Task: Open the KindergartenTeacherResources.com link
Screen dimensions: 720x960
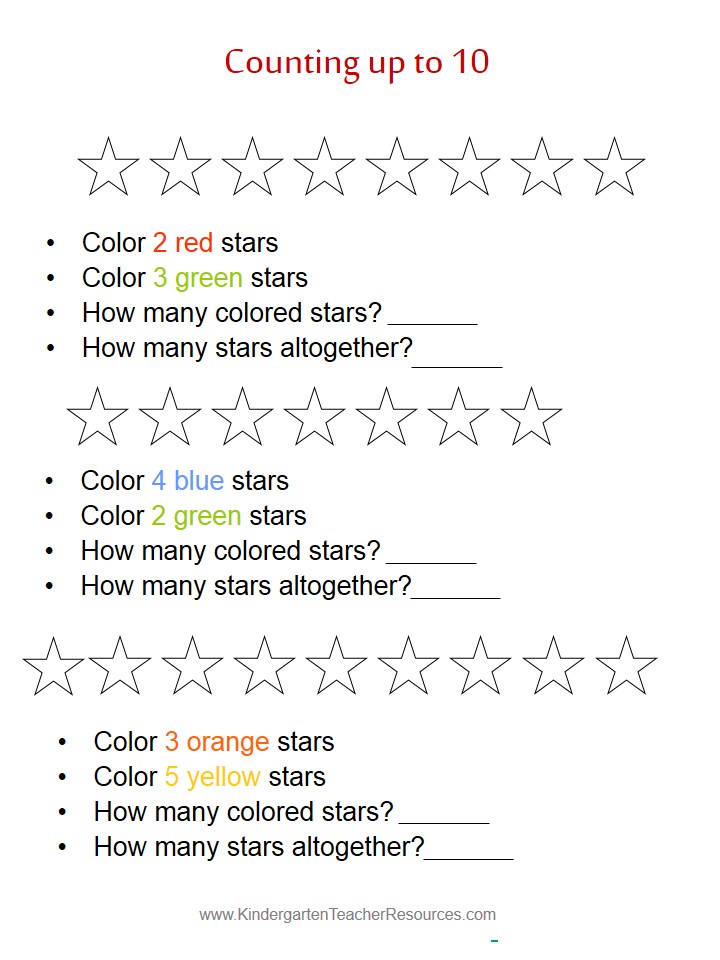Action: tap(347, 915)
